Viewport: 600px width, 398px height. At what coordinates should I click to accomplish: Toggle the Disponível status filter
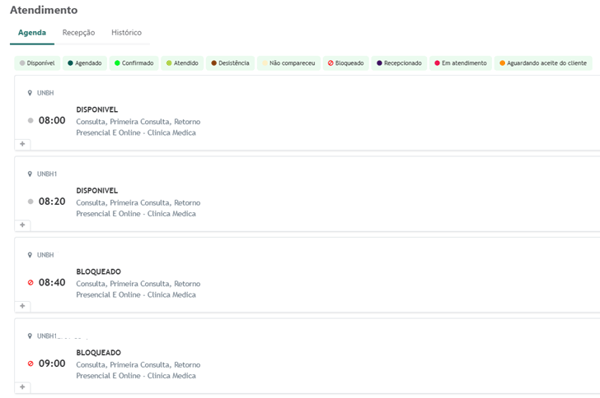coord(38,63)
